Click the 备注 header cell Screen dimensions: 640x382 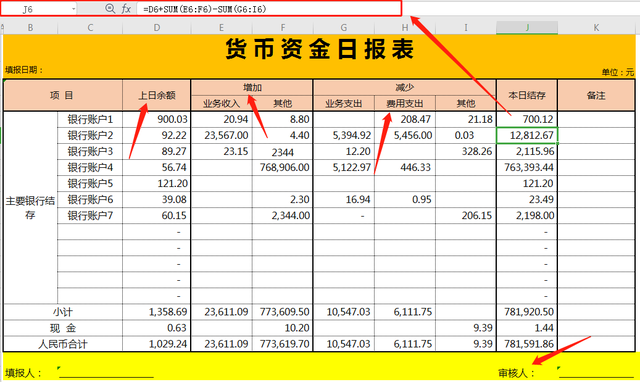(596, 95)
